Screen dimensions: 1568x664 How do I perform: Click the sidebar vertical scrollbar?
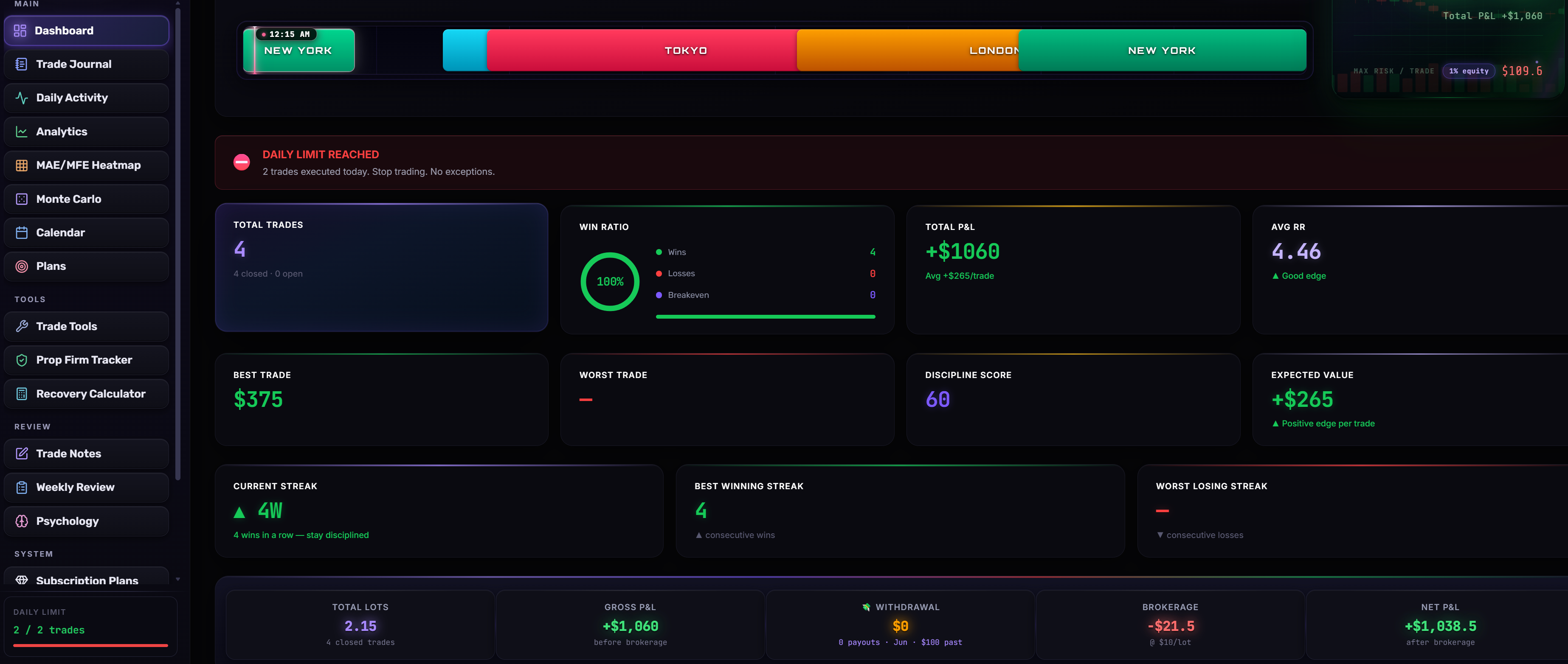click(x=178, y=243)
